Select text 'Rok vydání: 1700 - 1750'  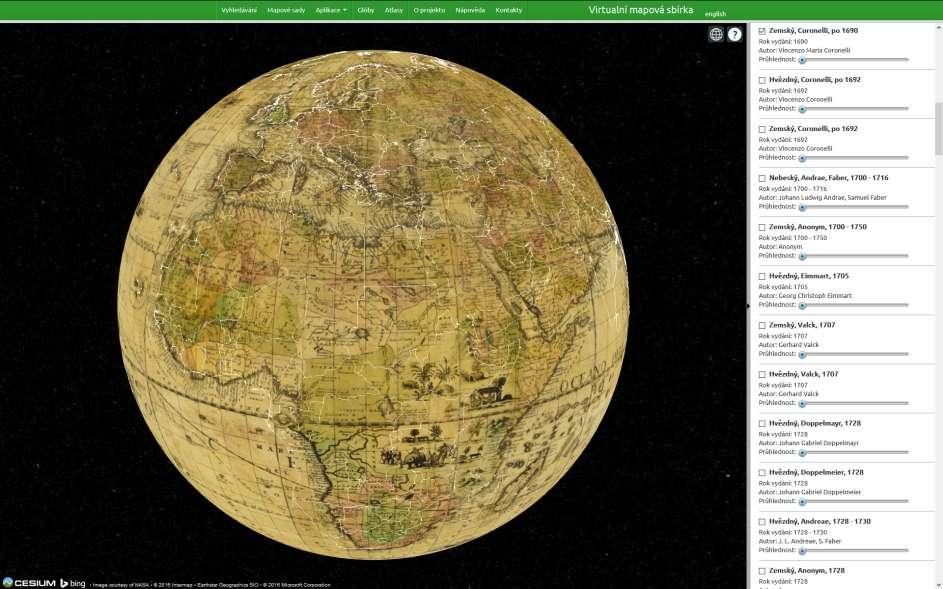click(x=793, y=238)
